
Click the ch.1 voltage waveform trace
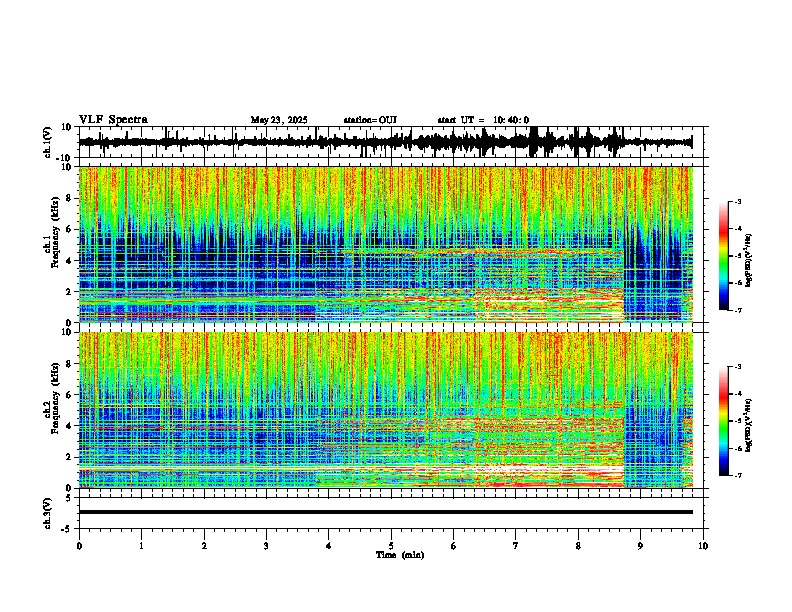point(385,142)
